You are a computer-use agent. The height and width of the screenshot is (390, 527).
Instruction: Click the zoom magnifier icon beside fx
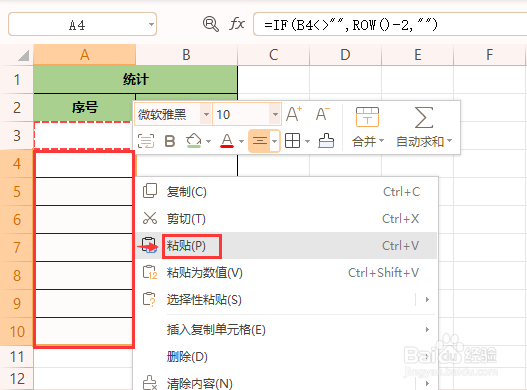click(x=210, y=24)
